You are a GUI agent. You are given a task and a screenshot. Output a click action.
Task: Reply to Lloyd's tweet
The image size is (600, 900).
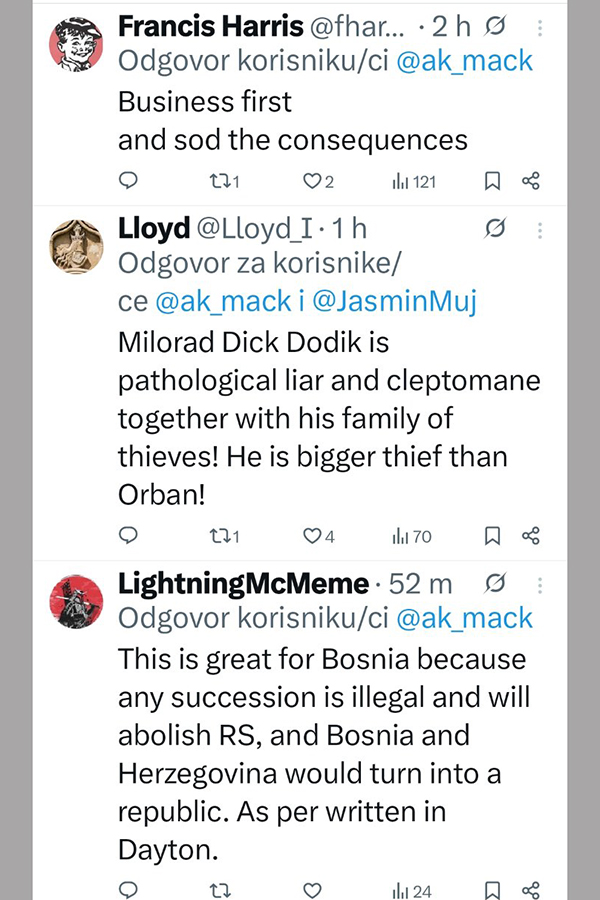pyautogui.click(x=128, y=536)
